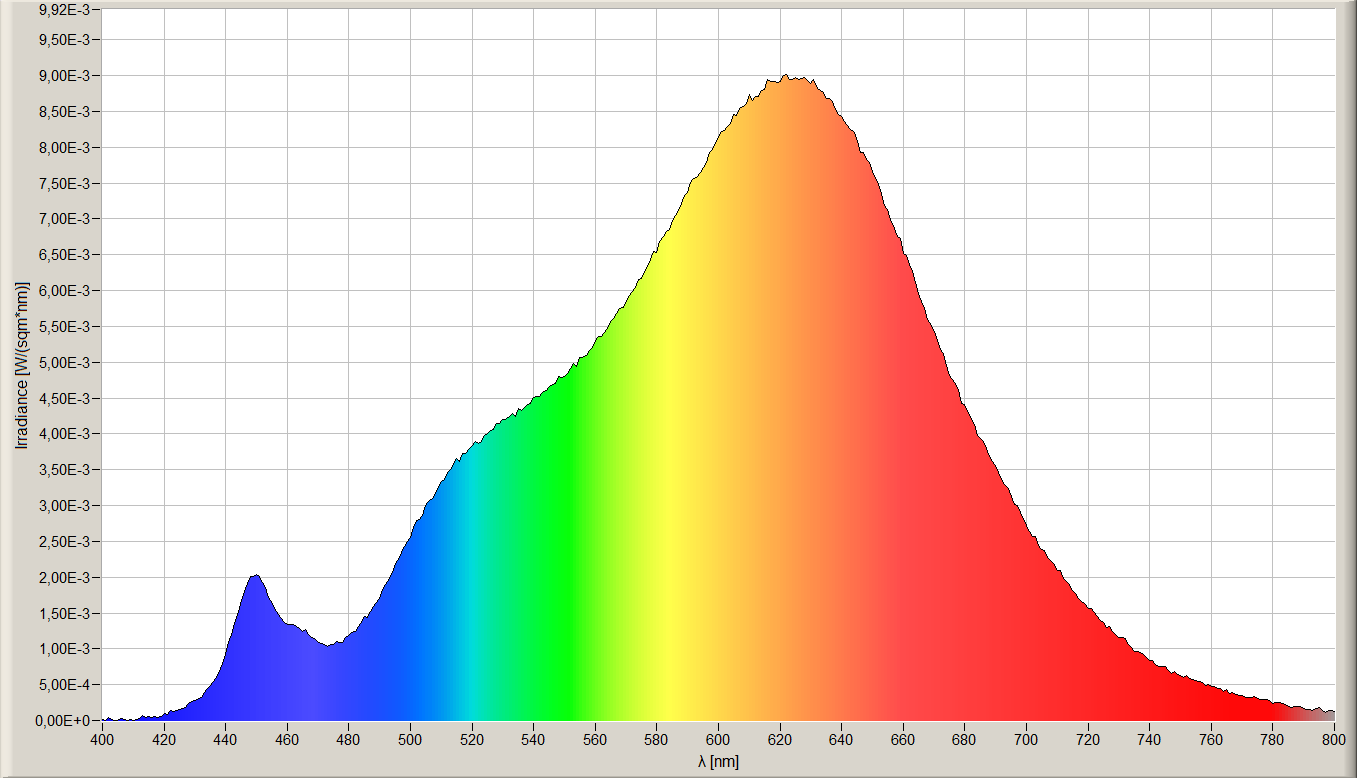Click the 9,92E-3 top axis value
1357x778 pixels.
coord(65,10)
